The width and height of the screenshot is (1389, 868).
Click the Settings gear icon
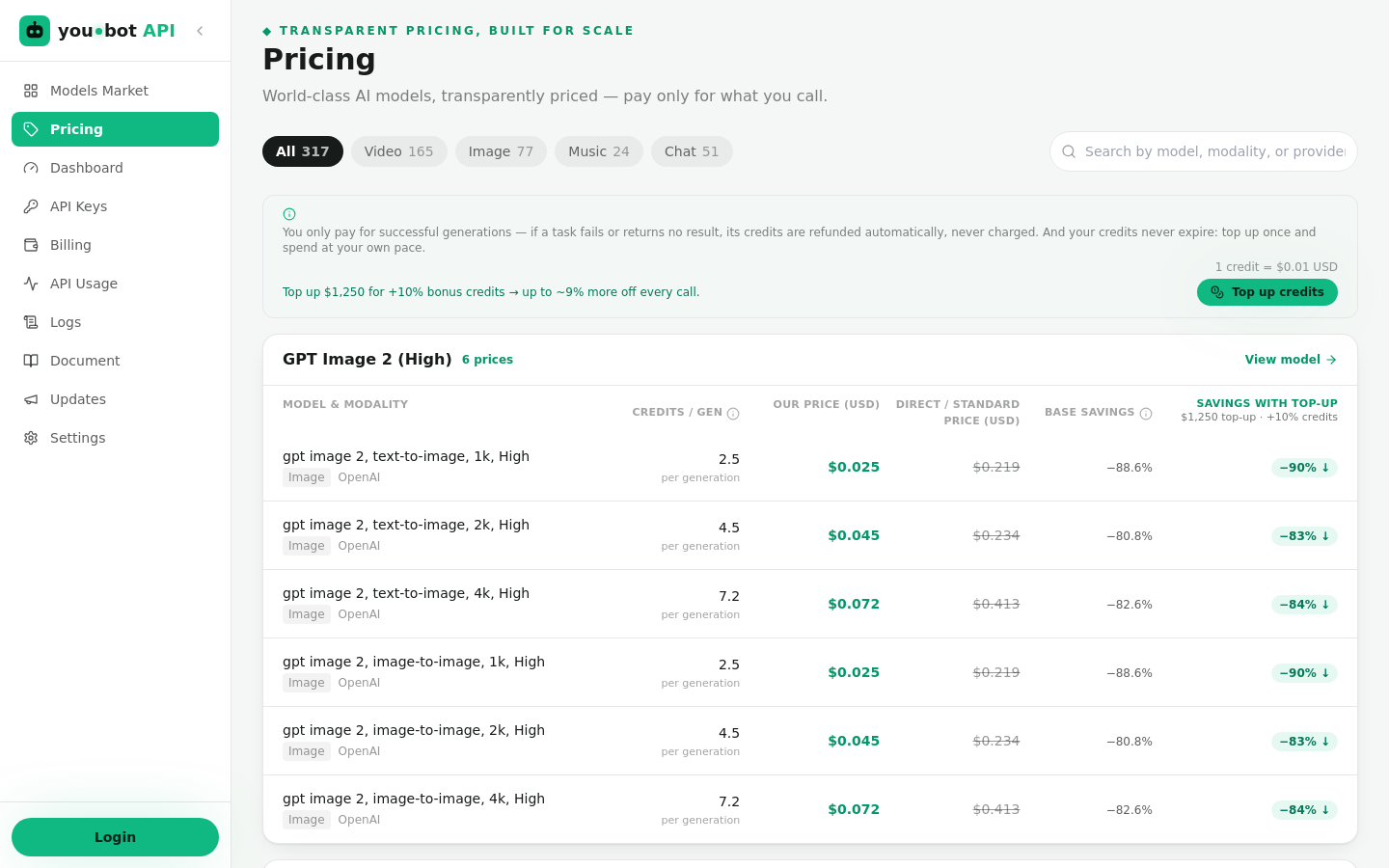[x=31, y=438]
